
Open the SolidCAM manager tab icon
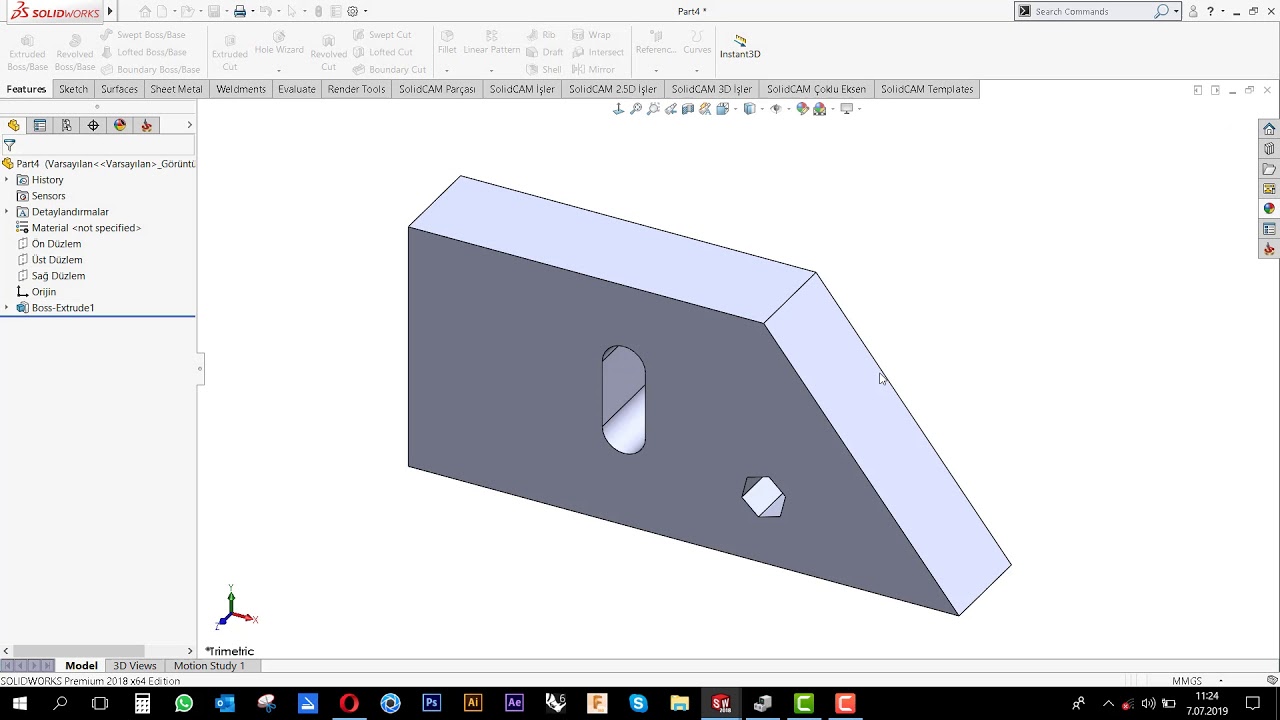pyautogui.click(x=146, y=125)
